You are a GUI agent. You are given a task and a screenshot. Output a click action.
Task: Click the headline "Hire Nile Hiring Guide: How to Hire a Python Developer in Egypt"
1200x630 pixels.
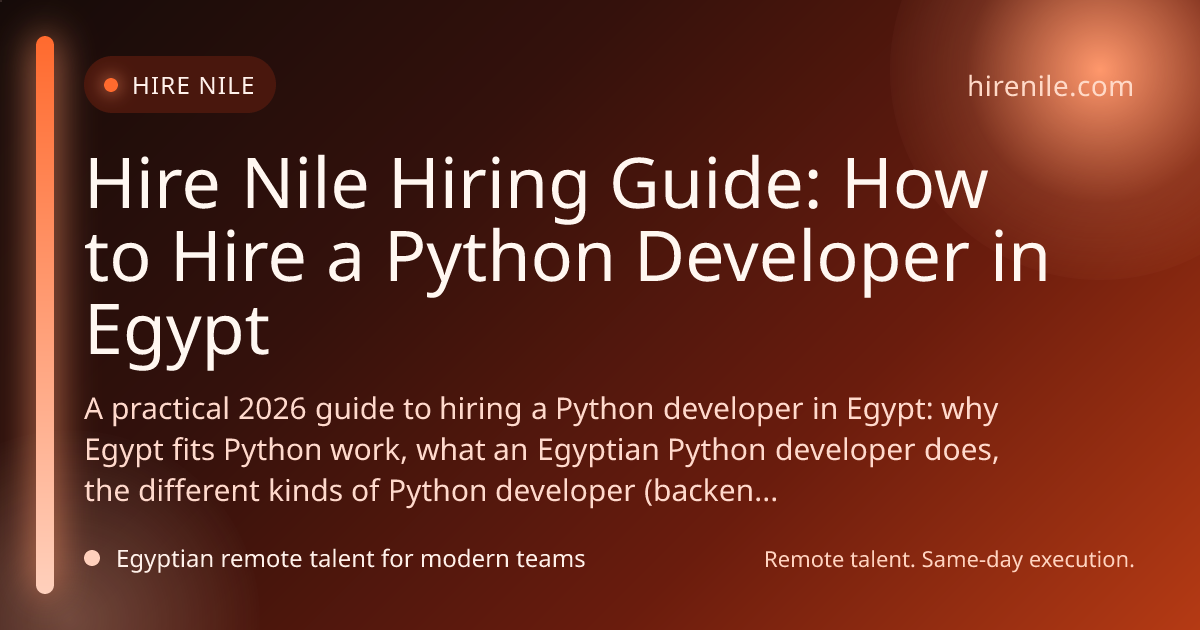point(567,260)
